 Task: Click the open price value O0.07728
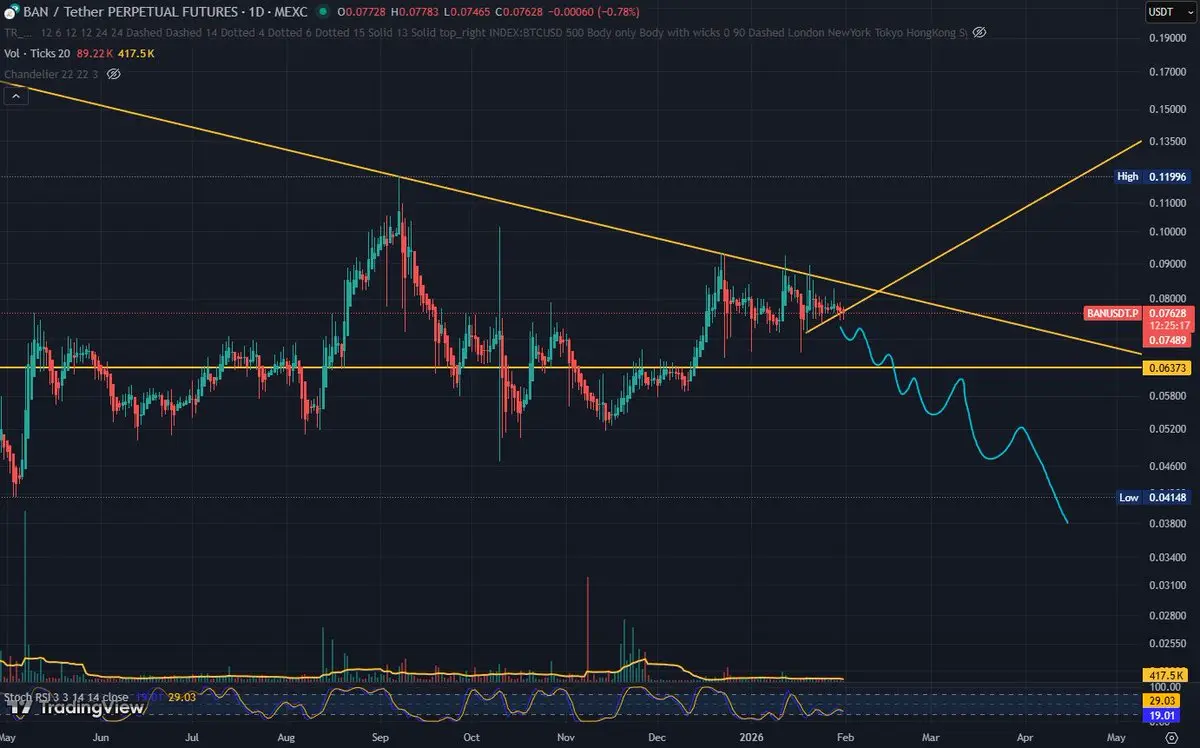click(x=360, y=13)
